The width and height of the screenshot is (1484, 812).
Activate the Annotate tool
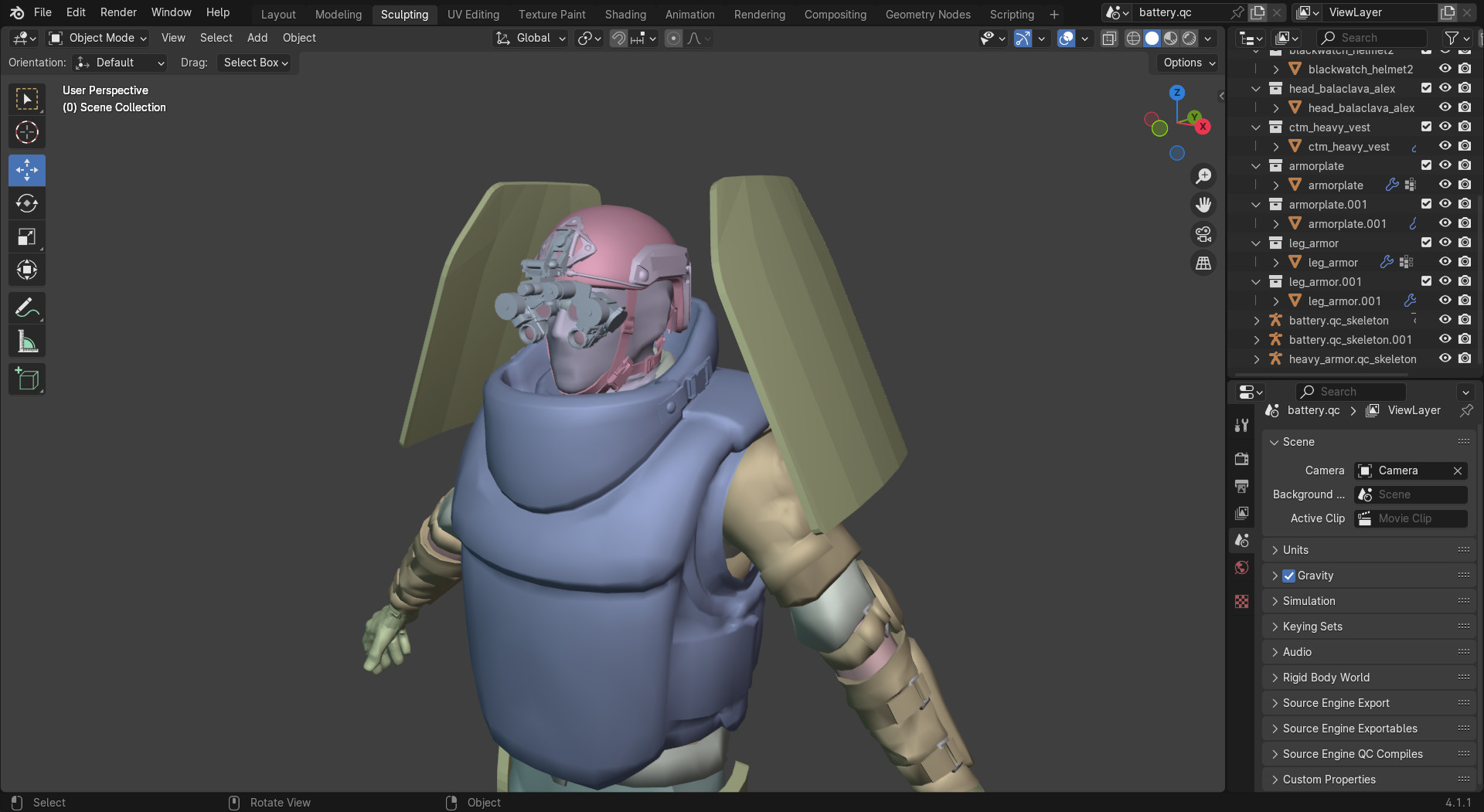[x=26, y=307]
